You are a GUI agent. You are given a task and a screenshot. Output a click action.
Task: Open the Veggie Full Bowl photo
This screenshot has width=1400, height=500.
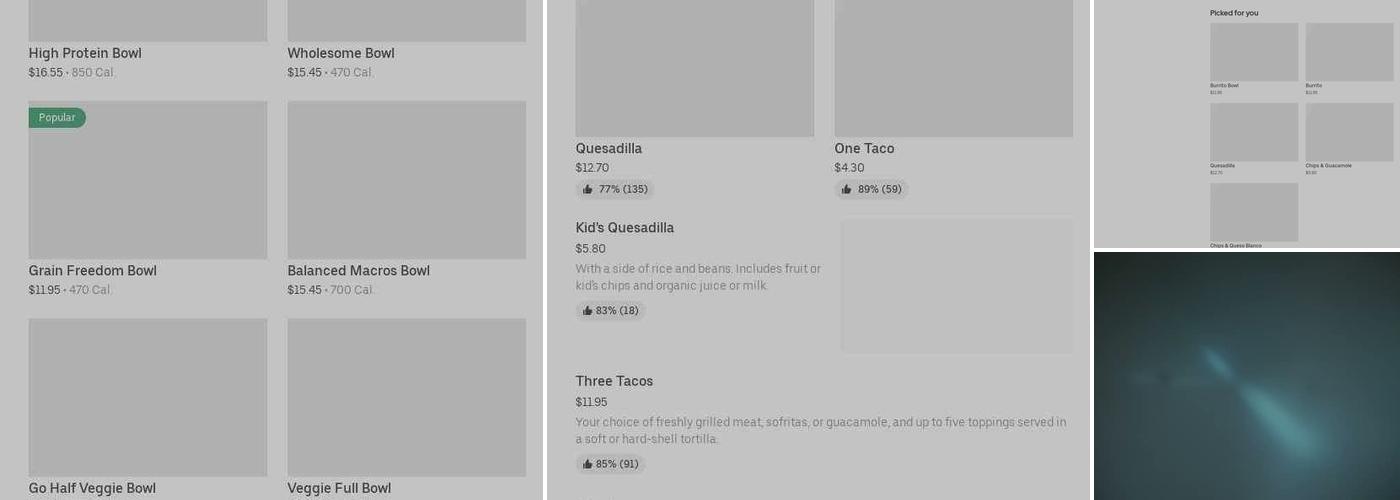click(406, 397)
